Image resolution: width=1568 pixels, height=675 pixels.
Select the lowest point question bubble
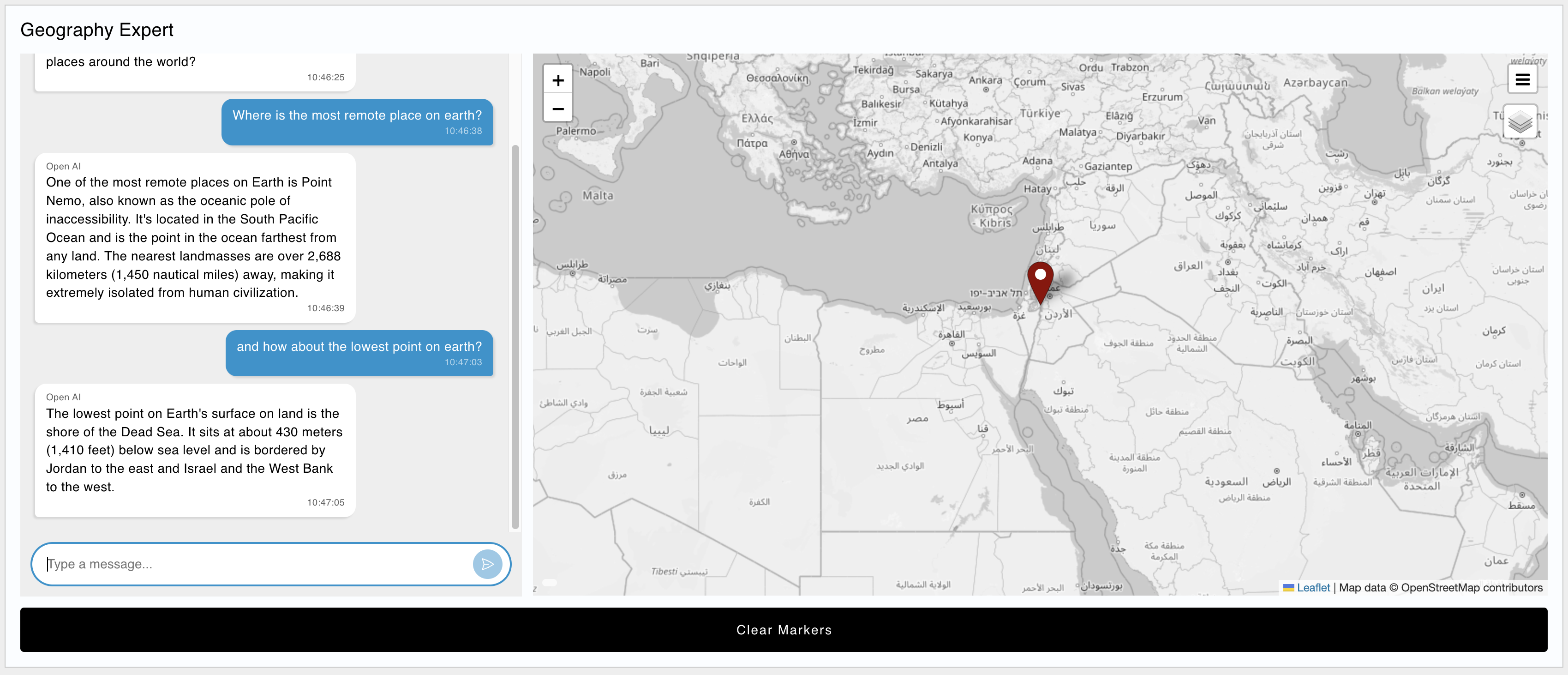(359, 353)
